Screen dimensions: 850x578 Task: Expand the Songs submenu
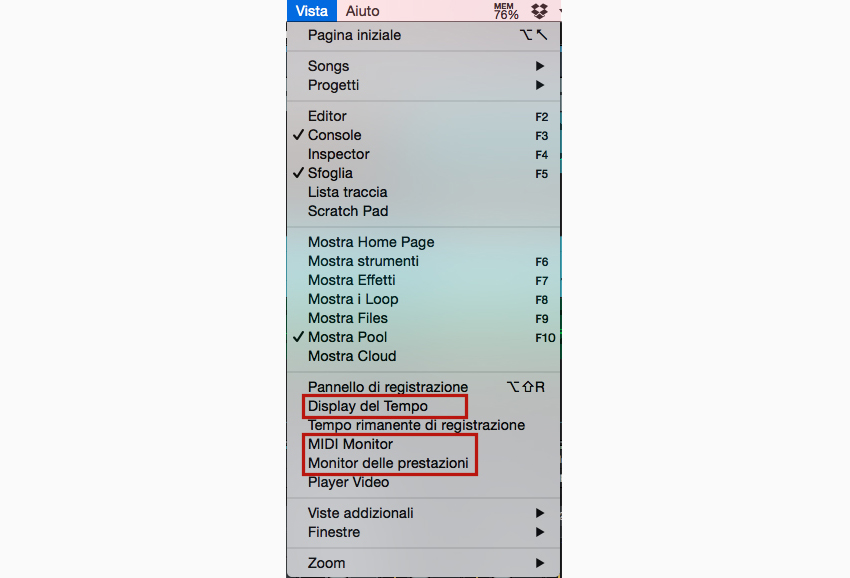point(423,66)
